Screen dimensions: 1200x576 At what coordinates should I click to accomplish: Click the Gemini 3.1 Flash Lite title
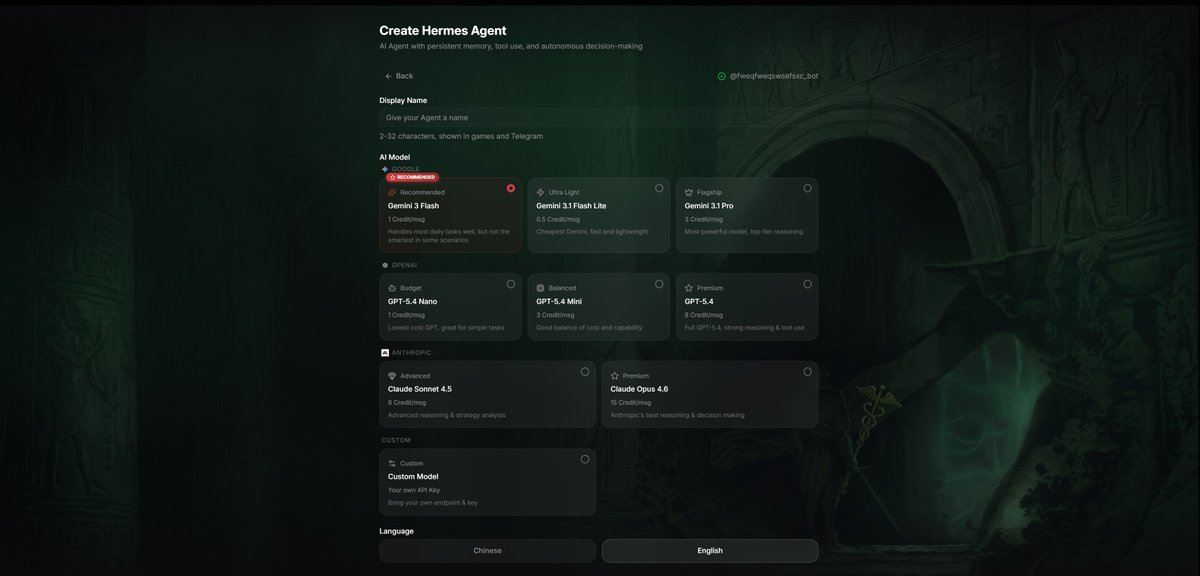571,206
